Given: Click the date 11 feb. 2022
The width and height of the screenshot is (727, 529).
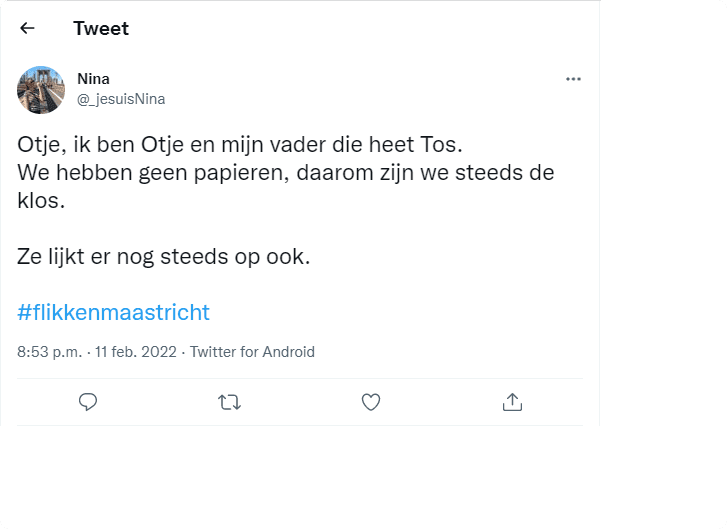Looking at the screenshot, I should (135, 352).
